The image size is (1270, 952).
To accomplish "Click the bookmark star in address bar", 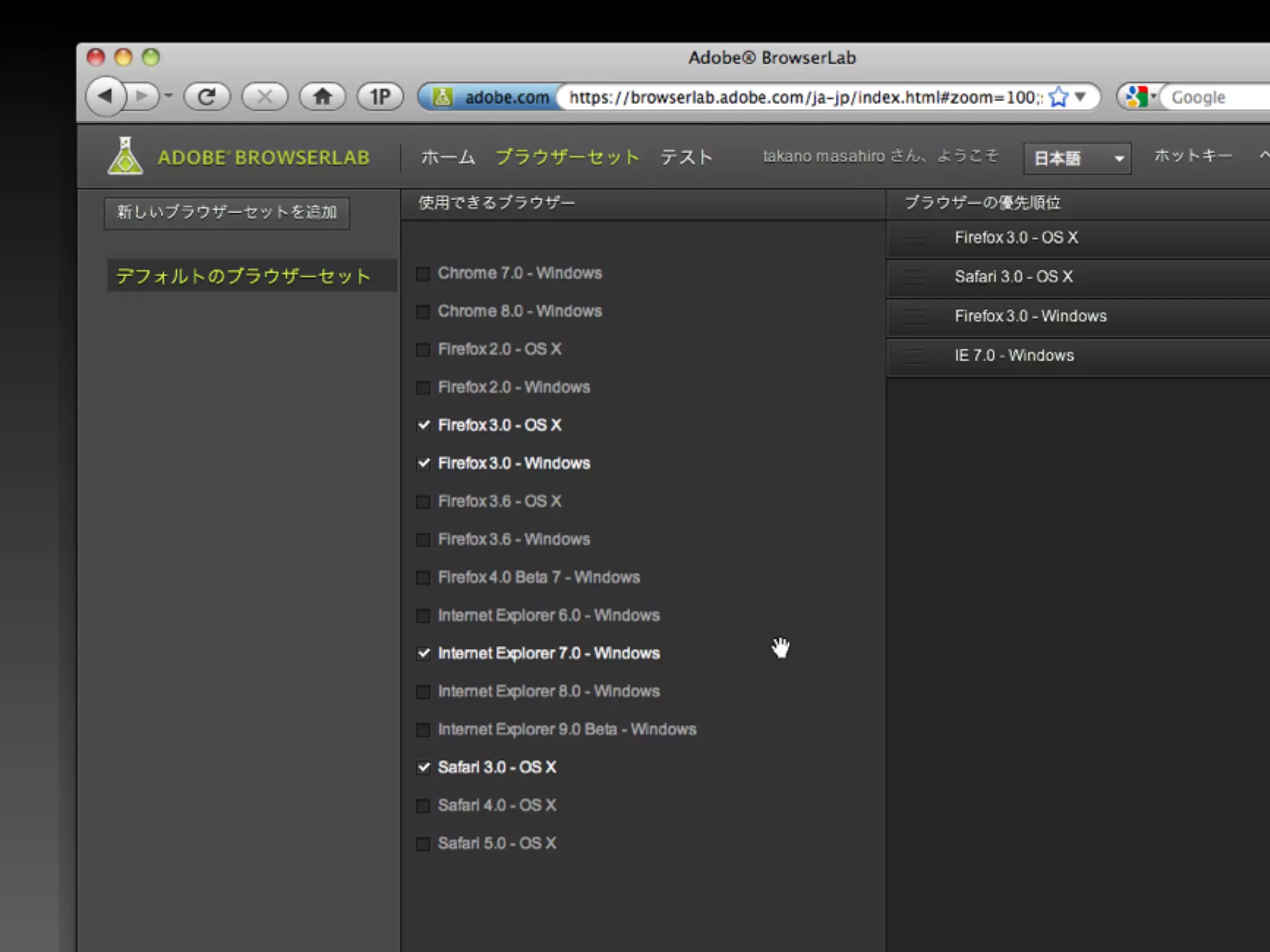I will [1059, 97].
